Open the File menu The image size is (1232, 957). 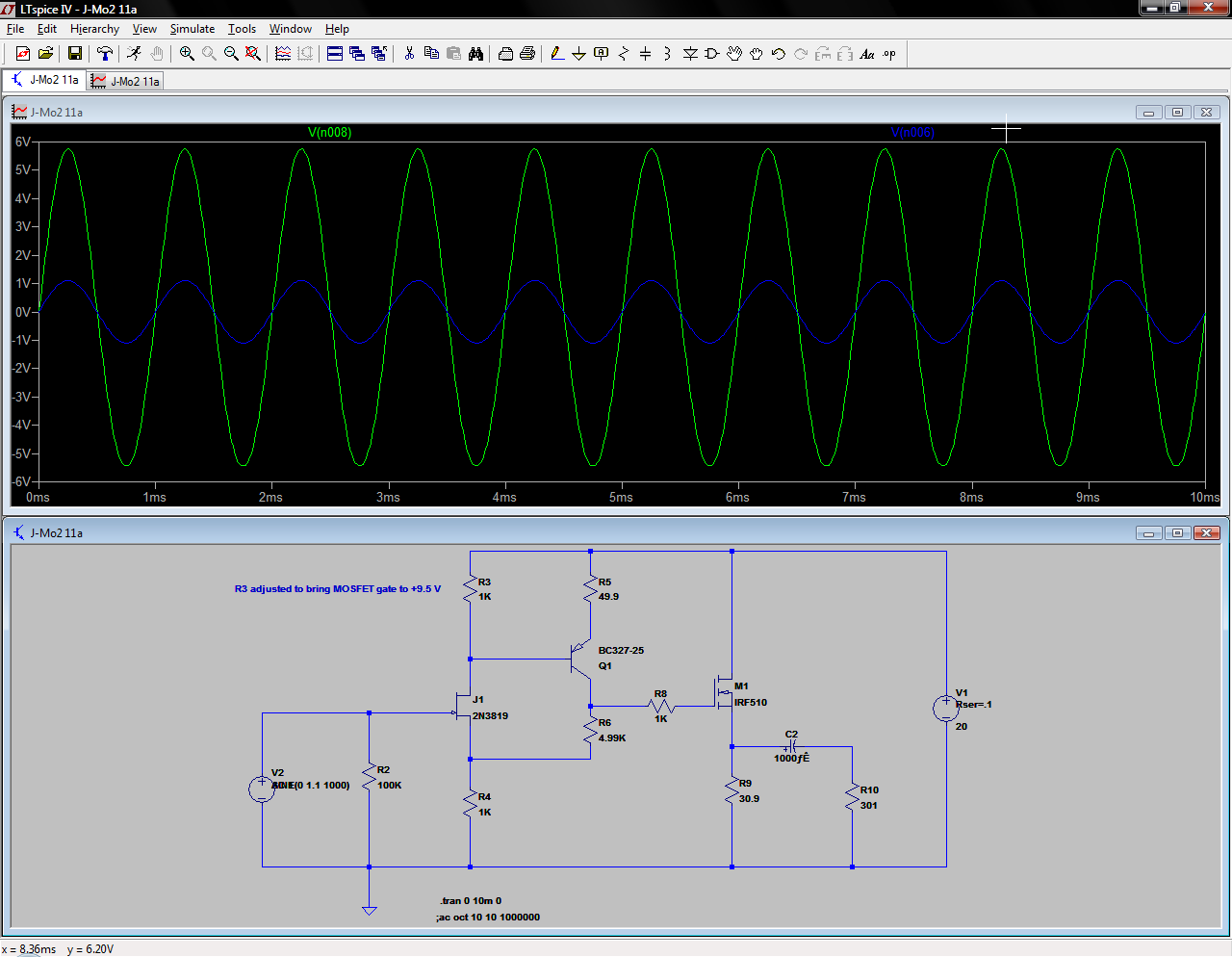point(15,29)
